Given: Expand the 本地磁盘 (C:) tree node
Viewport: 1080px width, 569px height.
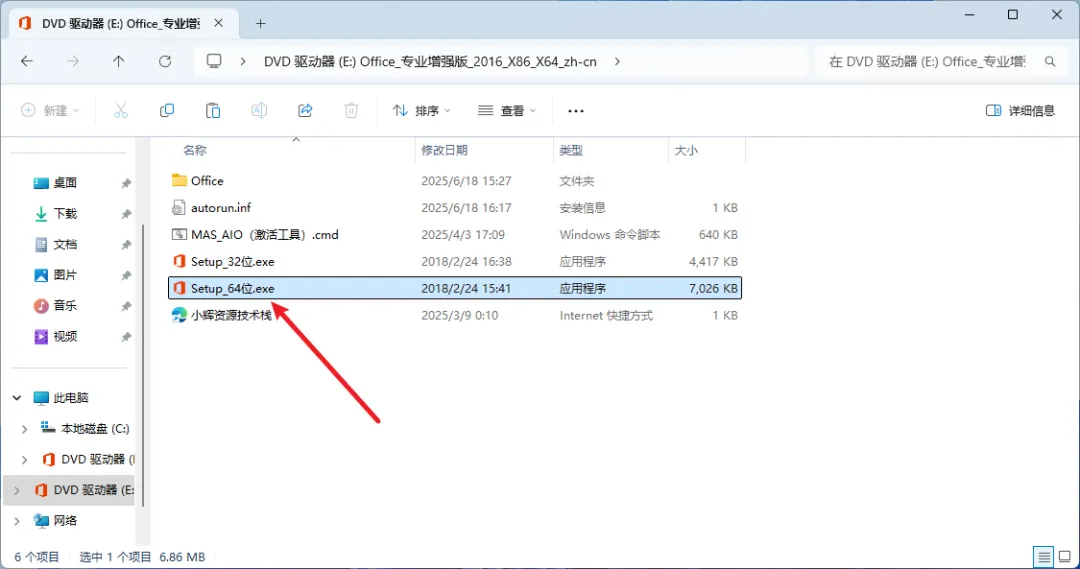Looking at the screenshot, I should (24, 428).
